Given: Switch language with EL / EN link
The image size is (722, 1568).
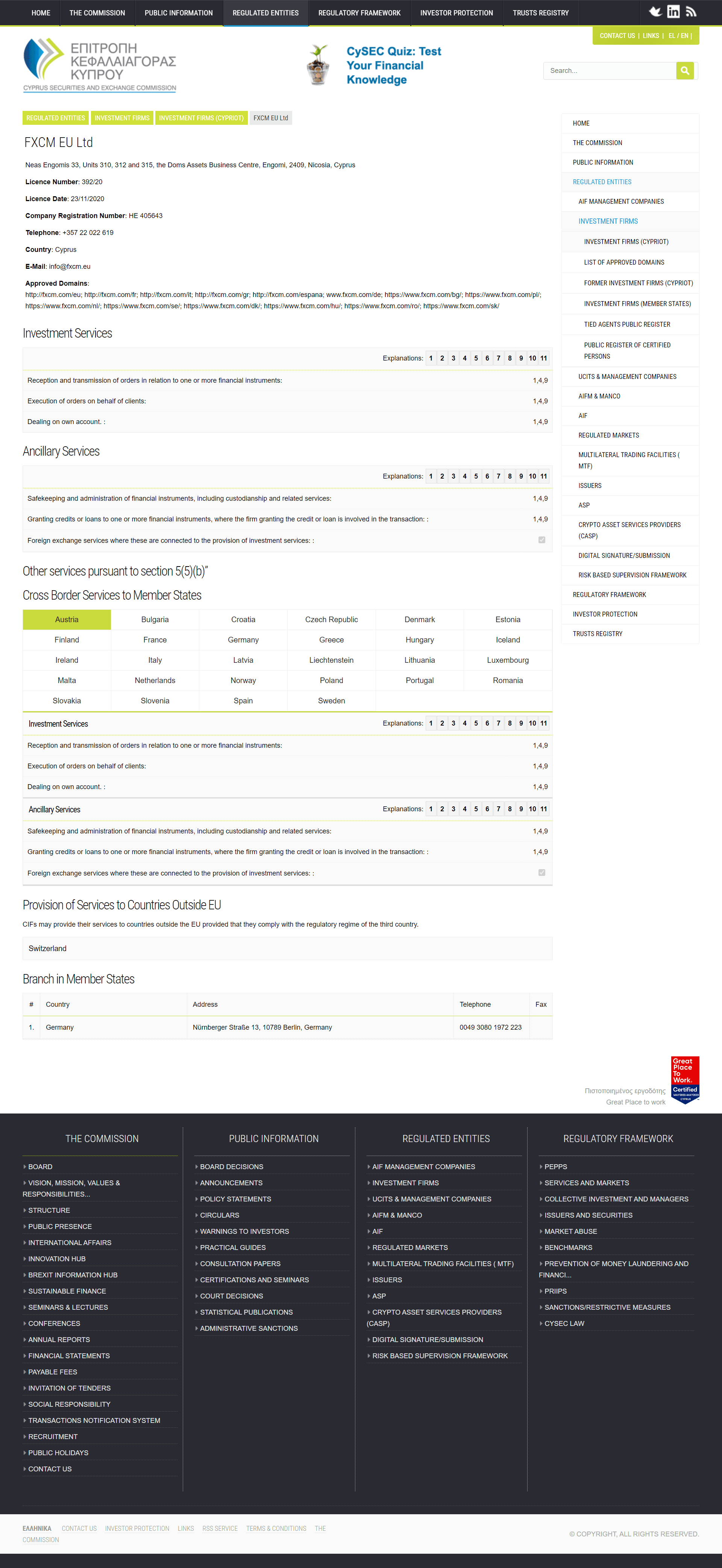Looking at the screenshot, I should tap(678, 36).
